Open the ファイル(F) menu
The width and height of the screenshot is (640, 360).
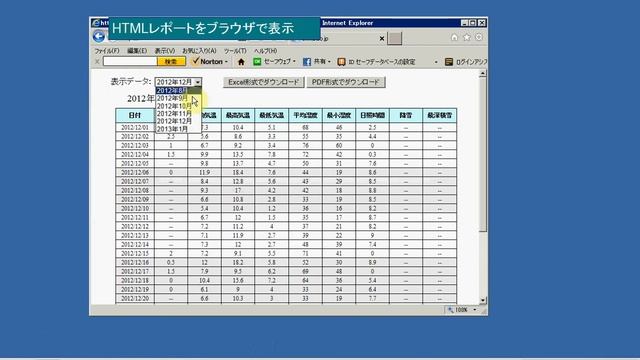coord(107,51)
